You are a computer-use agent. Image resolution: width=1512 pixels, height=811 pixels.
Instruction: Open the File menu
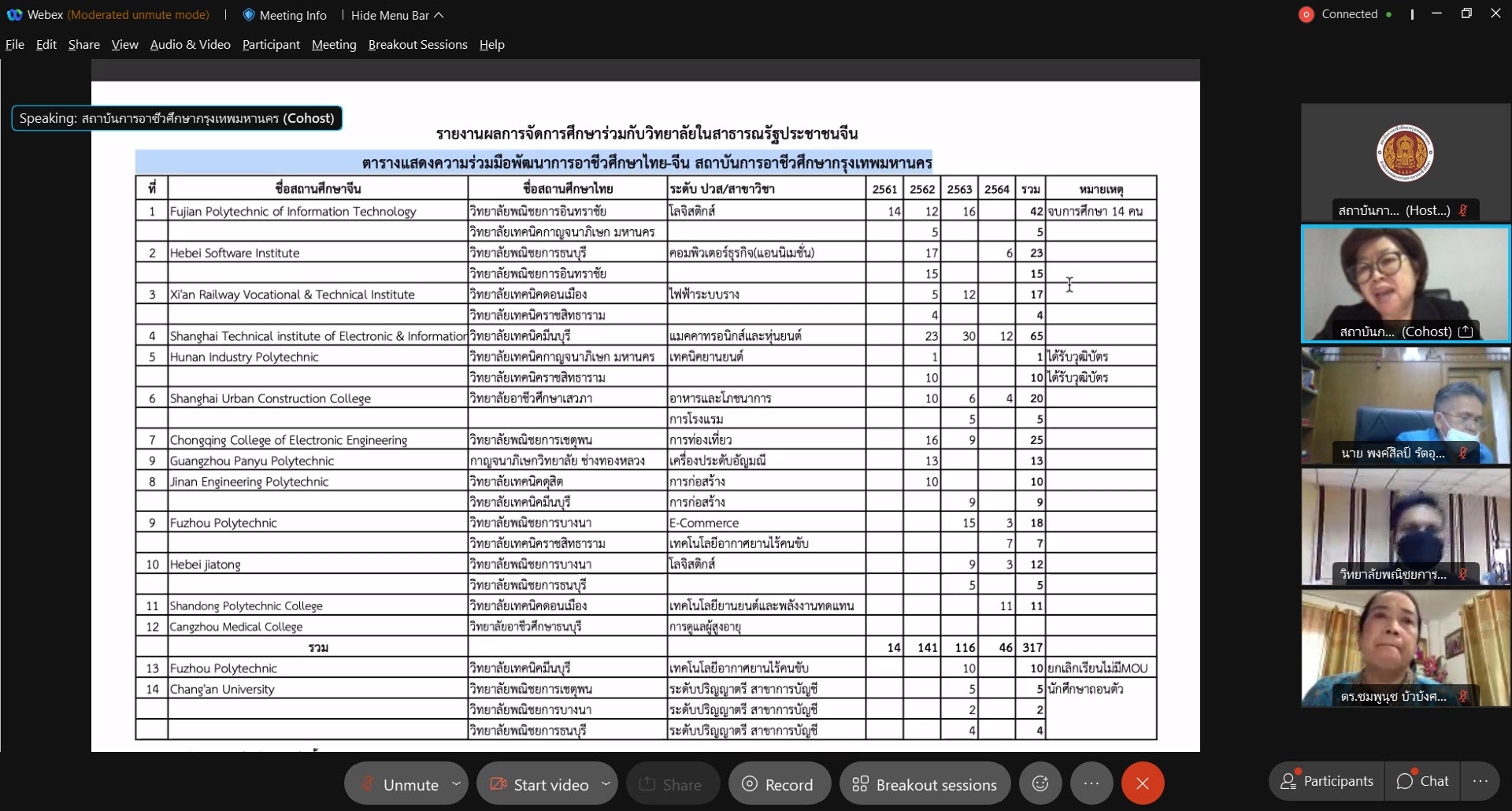tap(15, 45)
